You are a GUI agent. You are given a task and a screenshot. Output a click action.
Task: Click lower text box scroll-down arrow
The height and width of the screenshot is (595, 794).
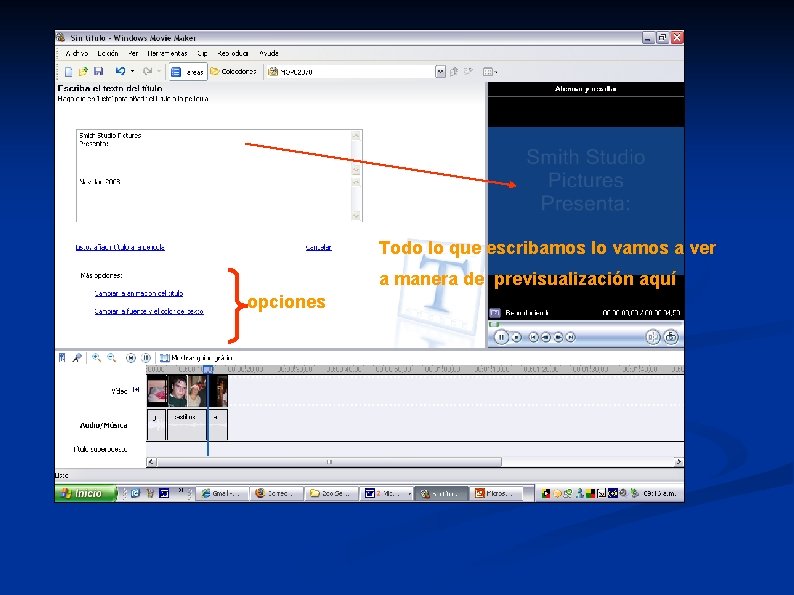click(x=356, y=216)
